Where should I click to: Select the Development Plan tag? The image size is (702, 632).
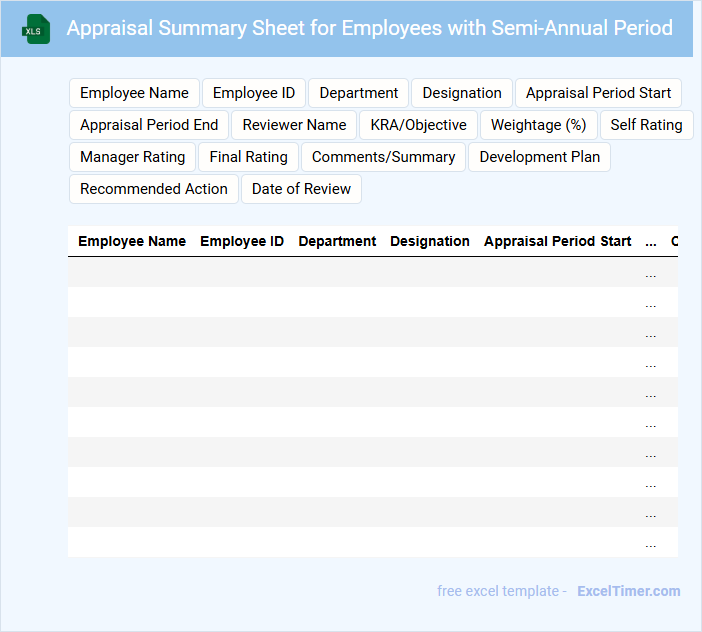(539, 157)
